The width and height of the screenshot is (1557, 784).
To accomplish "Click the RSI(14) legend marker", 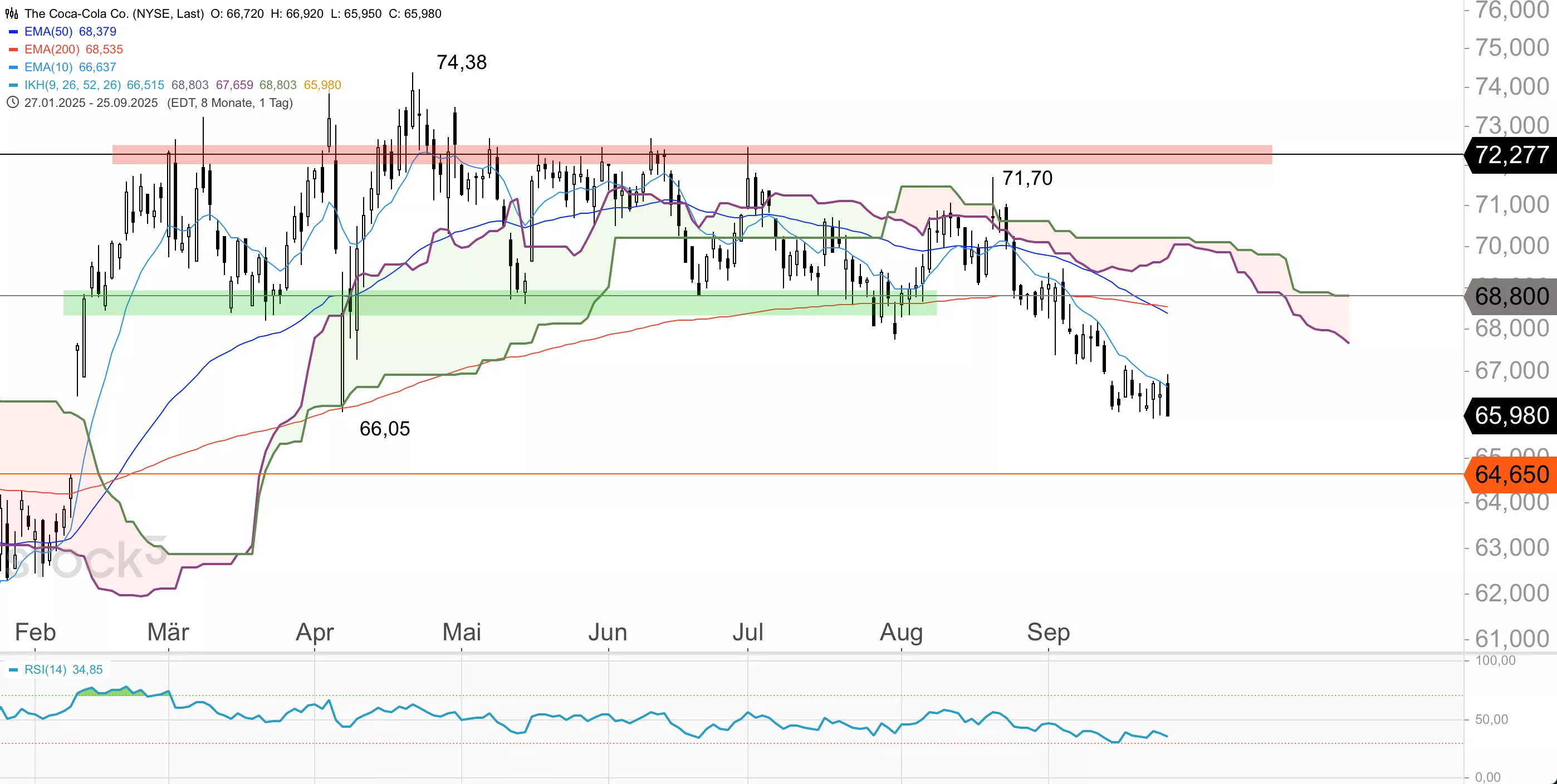I will (x=13, y=670).
